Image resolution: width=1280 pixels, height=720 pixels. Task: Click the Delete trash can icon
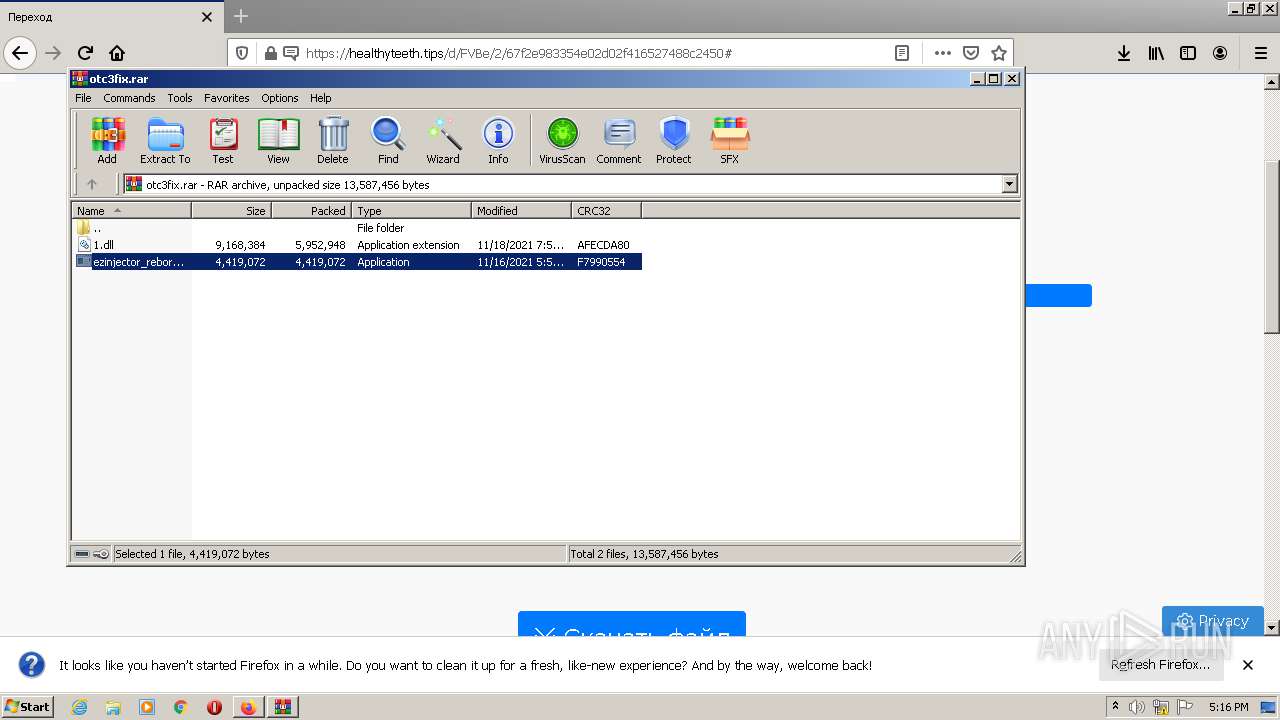[333, 140]
